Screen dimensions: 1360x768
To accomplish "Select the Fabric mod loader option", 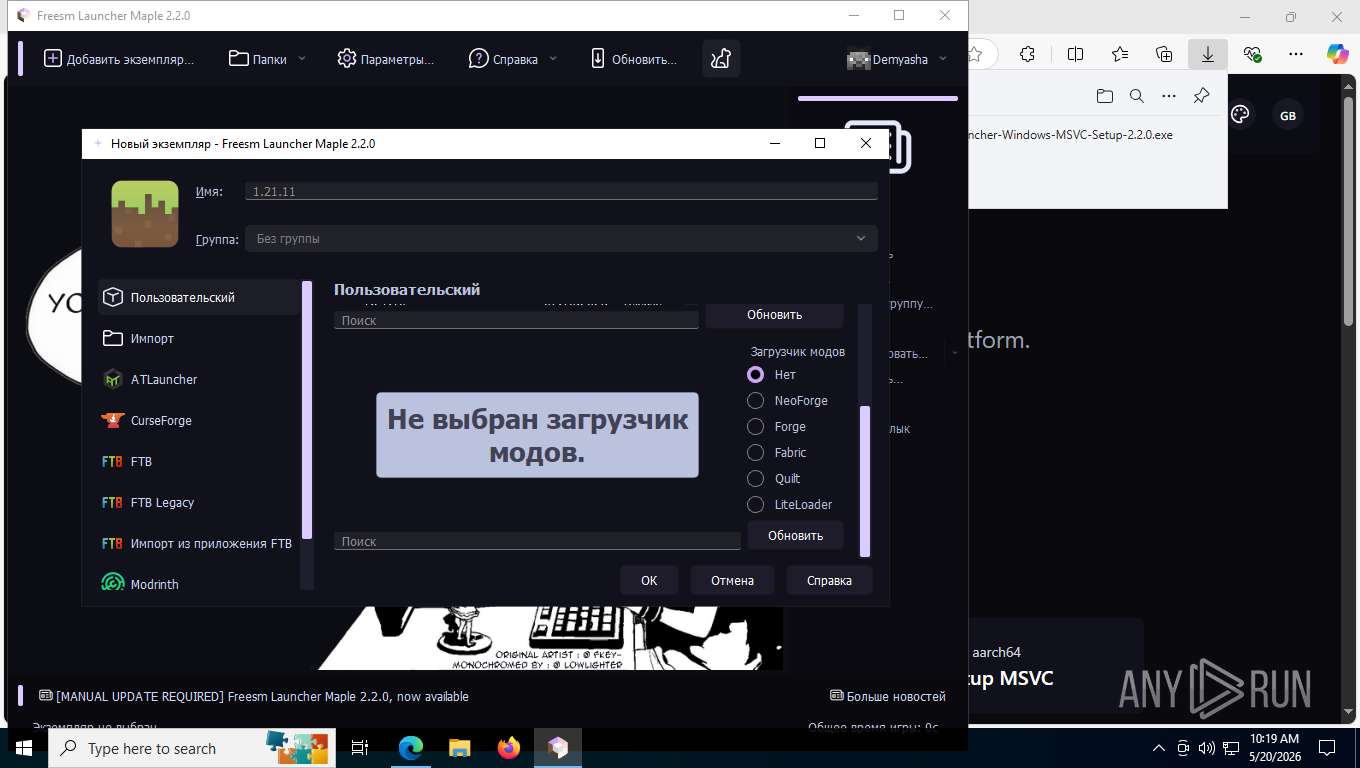I will (756, 452).
